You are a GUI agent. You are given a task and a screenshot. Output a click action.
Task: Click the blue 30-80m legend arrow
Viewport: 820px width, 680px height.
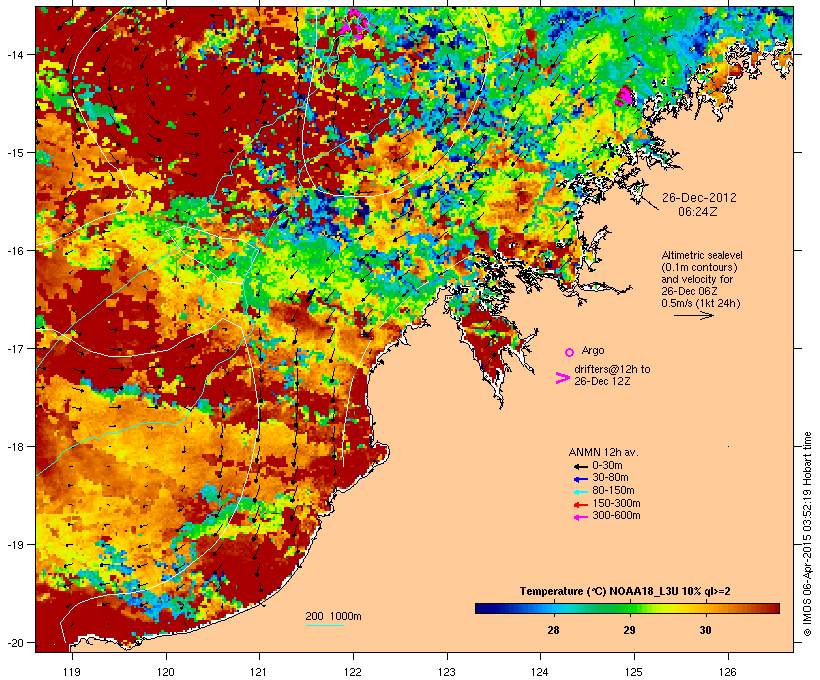point(580,479)
